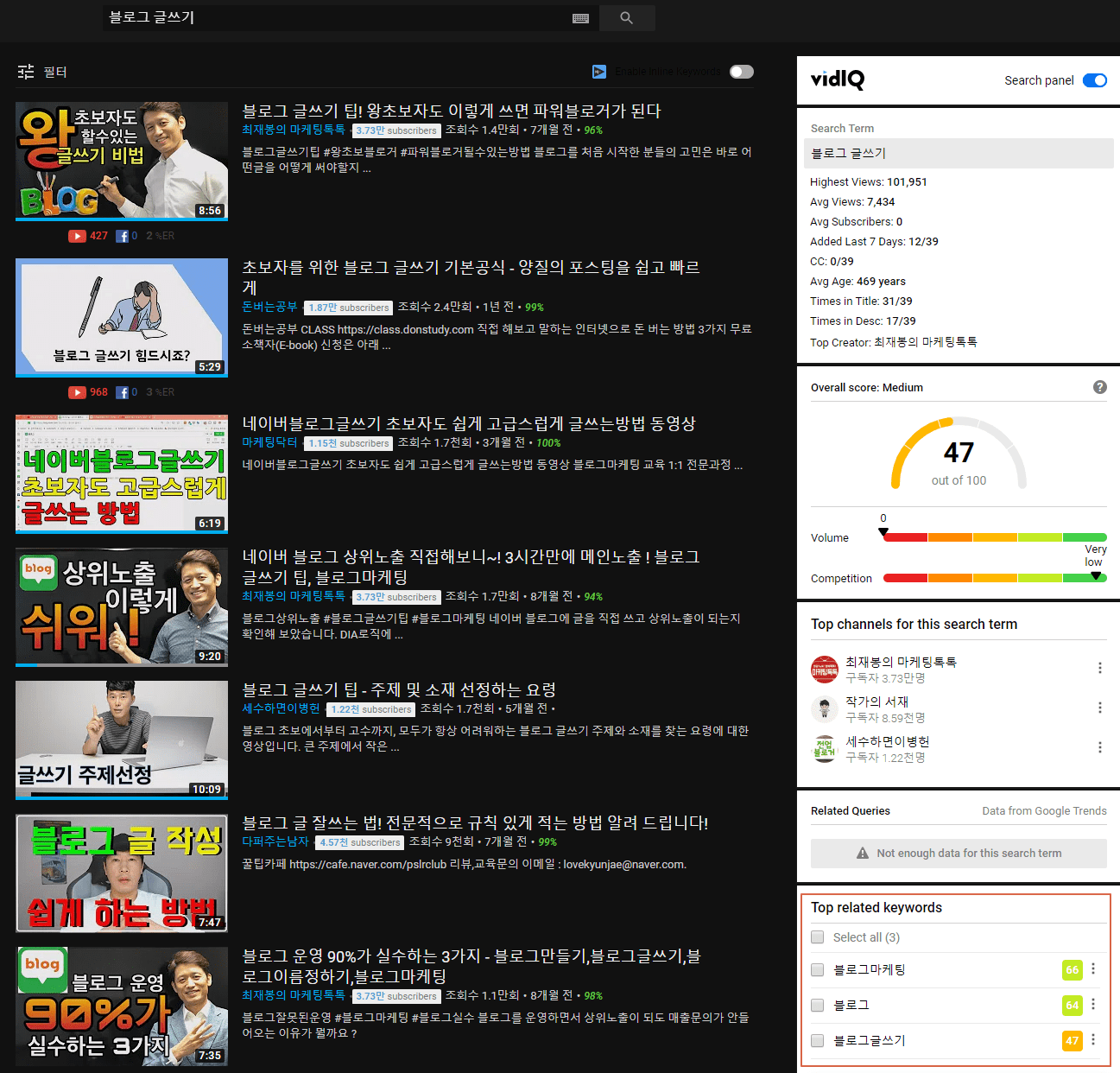Open video 블로그 글쓰기 팁! 왕초보자도 title
Image resolution: width=1120 pixels, height=1073 pixels.
click(x=452, y=111)
